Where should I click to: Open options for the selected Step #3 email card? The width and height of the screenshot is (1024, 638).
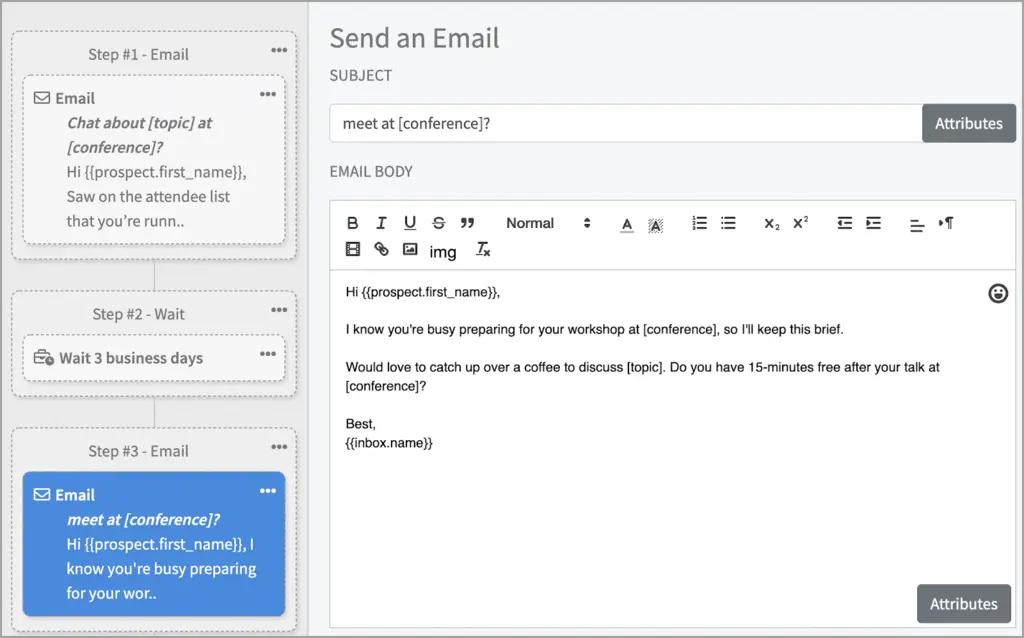click(268, 491)
